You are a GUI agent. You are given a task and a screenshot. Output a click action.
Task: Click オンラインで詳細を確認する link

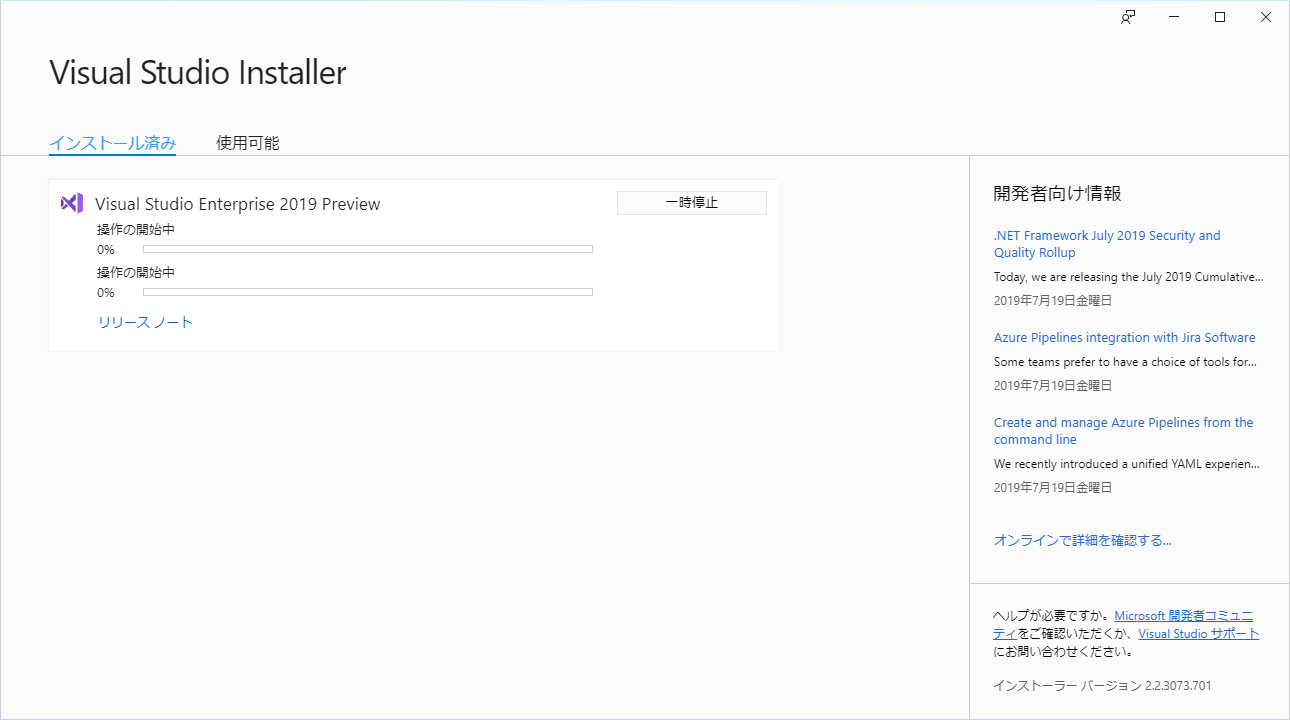[x=1083, y=540]
